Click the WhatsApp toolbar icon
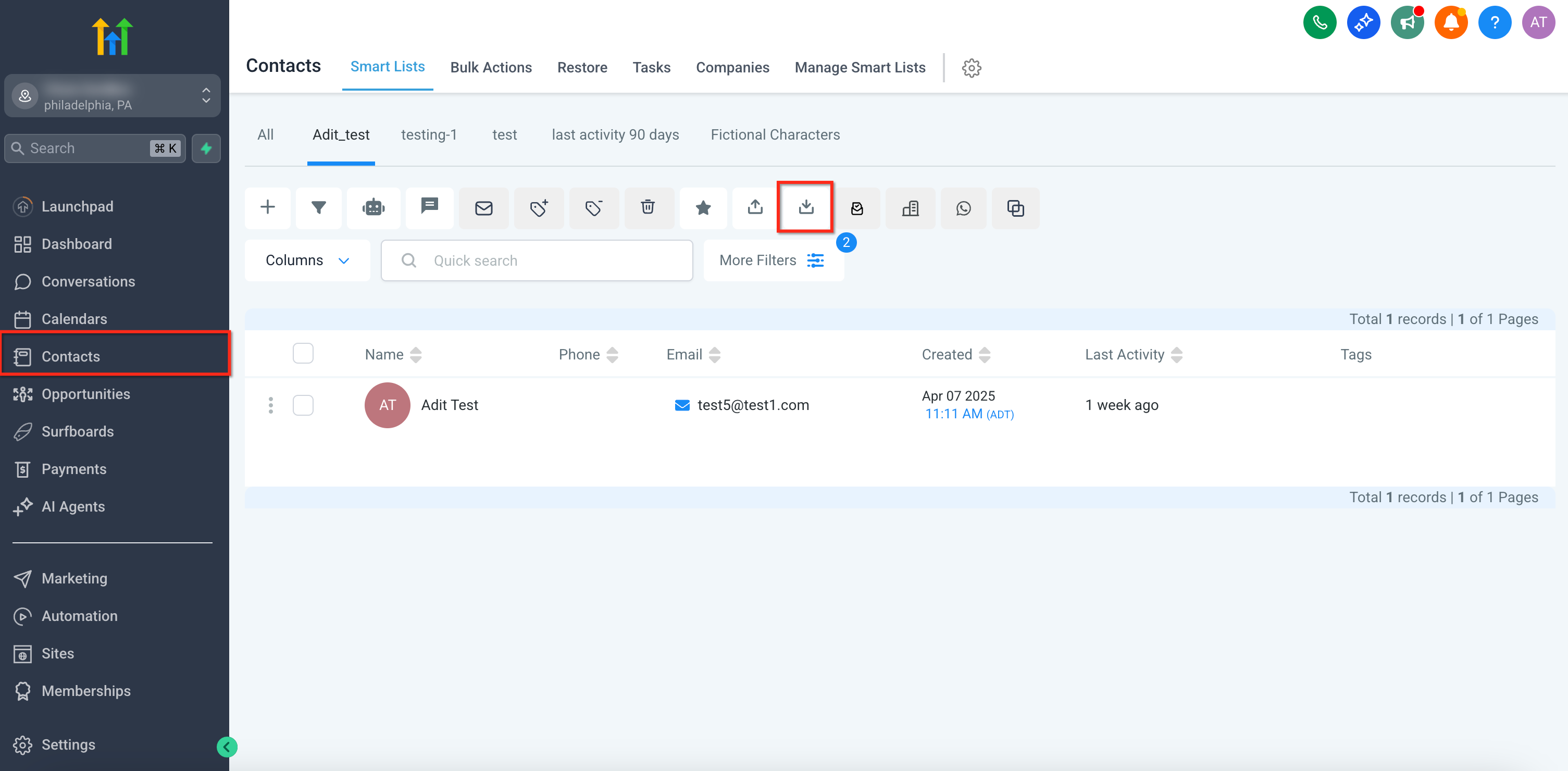 click(963, 208)
